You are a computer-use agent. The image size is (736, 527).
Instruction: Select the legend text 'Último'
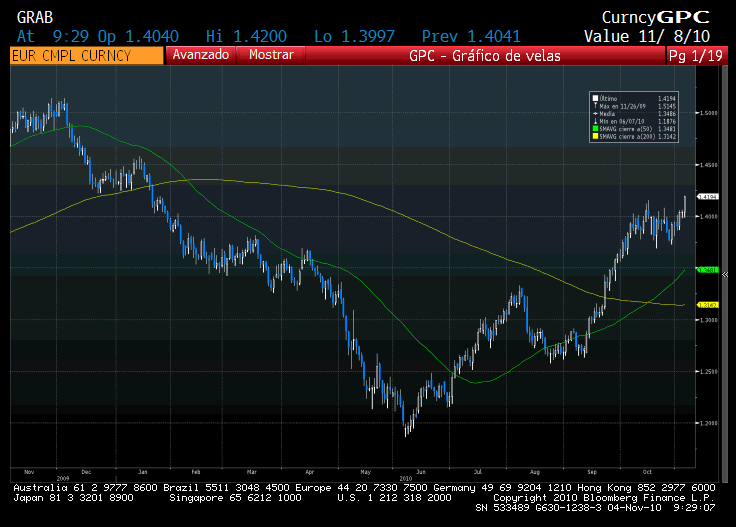[608, 99]
